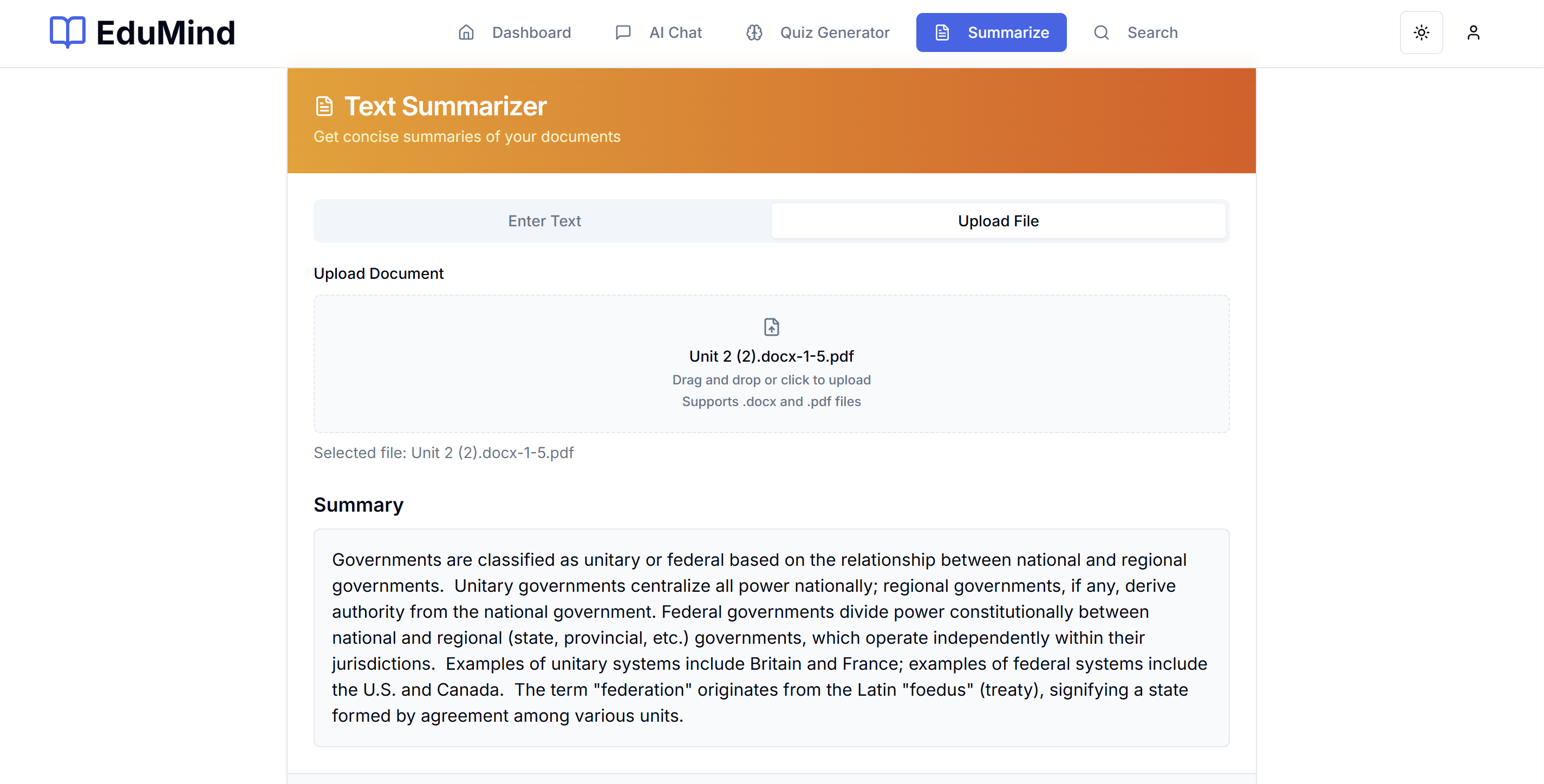Click the Dashboard home icon
The width and height of the screenshot is (1544, 784).
pos(466,32)
